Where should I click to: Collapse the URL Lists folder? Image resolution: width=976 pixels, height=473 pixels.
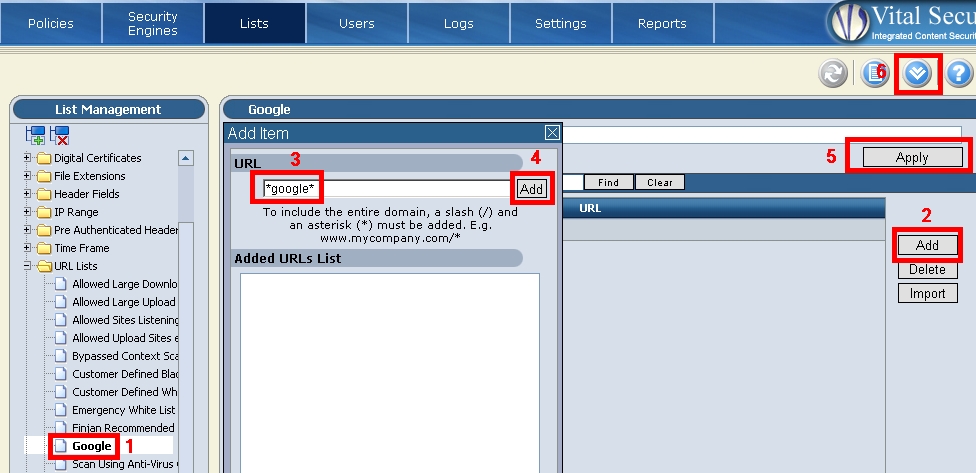pyautogui.click(x=28, y=266)
